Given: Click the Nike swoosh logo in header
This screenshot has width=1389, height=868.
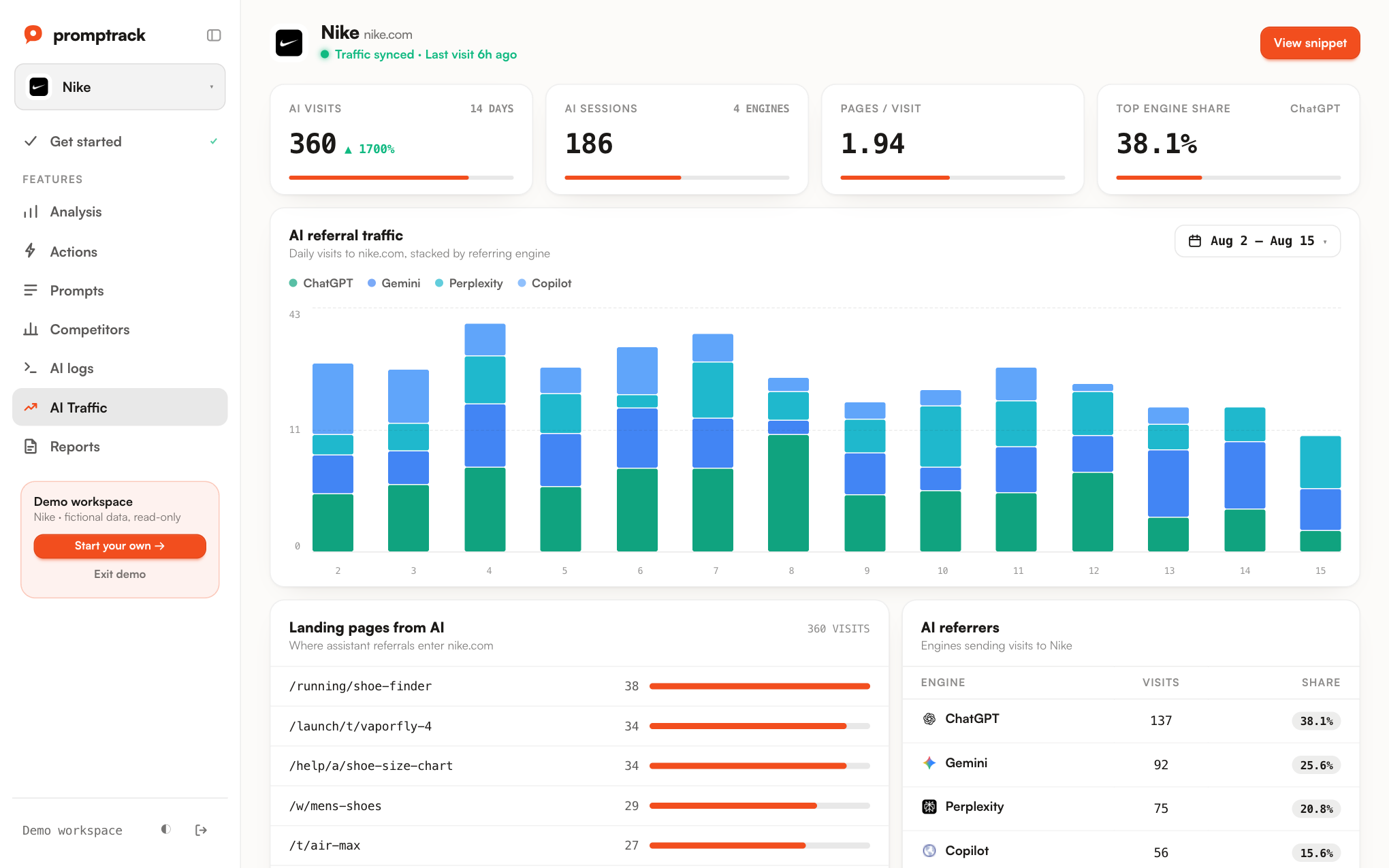Looking at the screenshot, I should (x=289, y=43).
